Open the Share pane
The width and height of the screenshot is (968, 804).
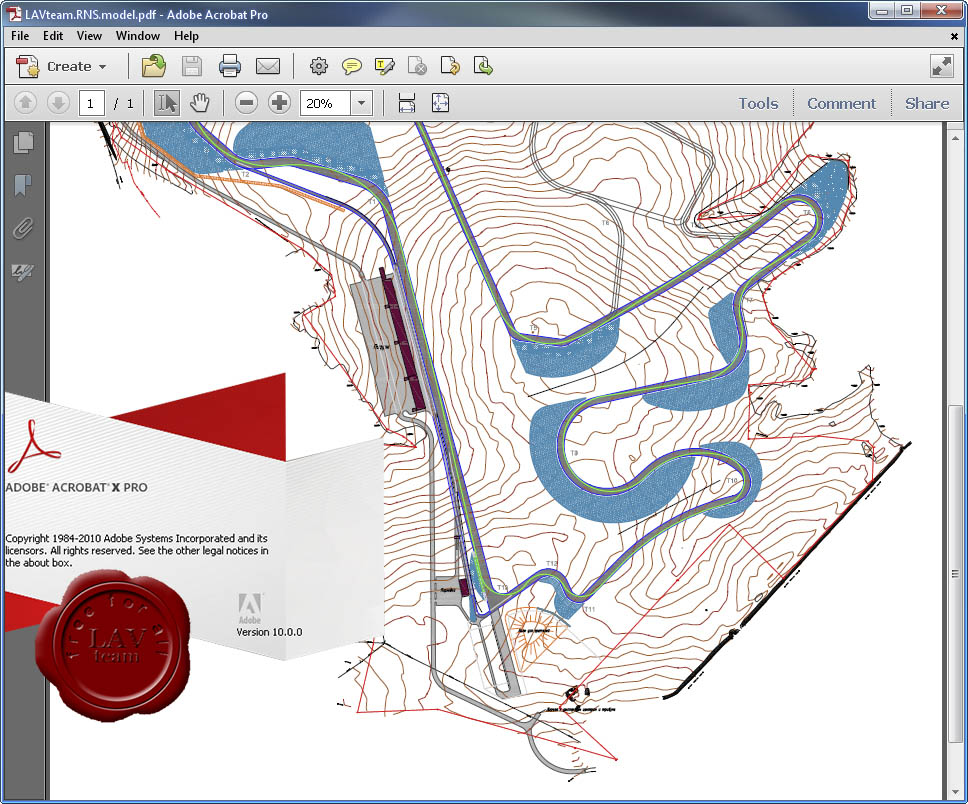927,103
